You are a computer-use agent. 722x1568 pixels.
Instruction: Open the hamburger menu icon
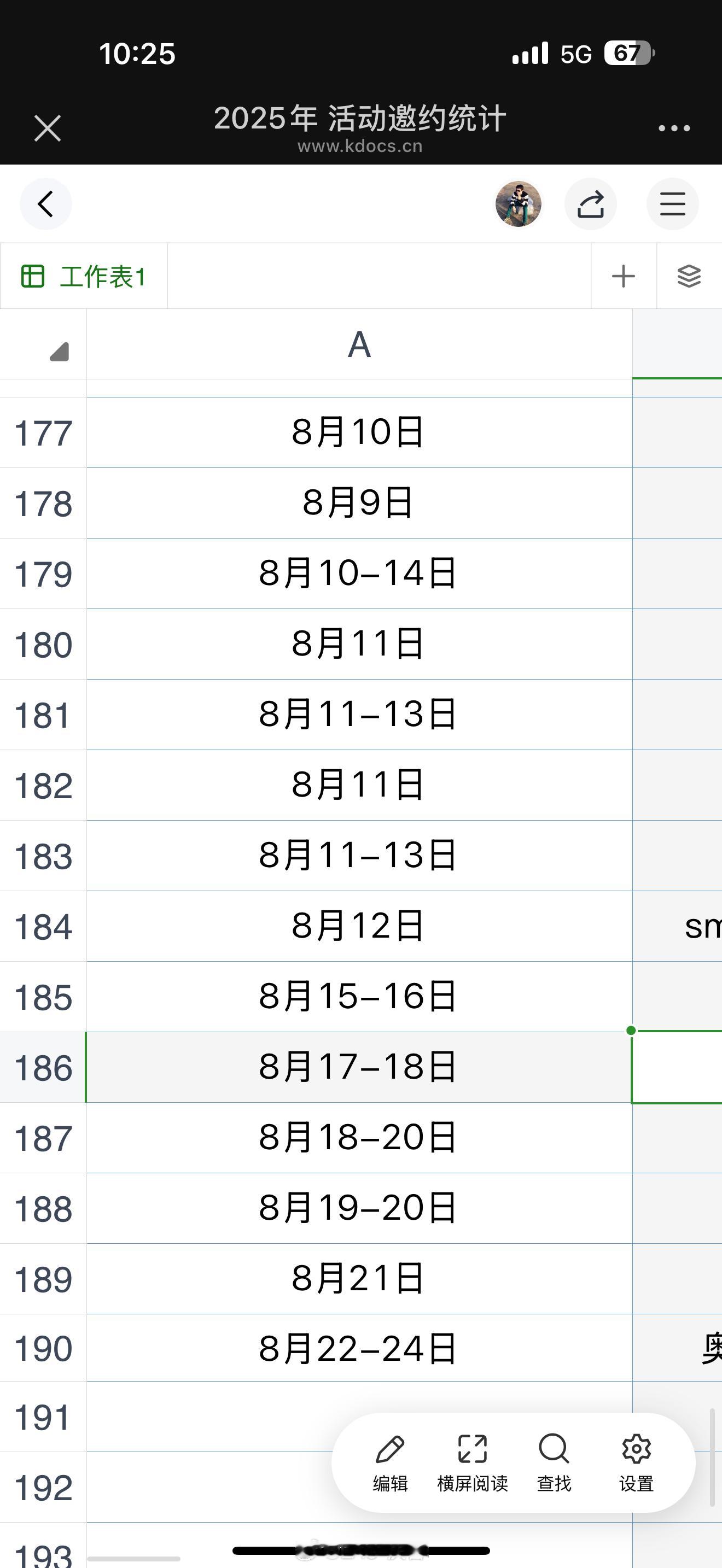672,204
